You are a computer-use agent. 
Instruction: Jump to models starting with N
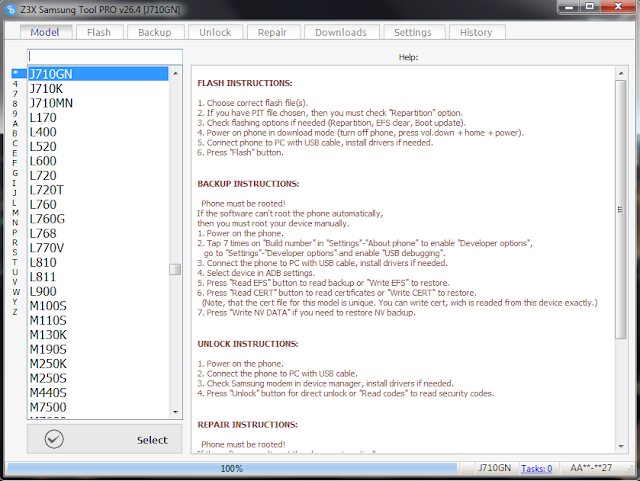tap(15, 223)
